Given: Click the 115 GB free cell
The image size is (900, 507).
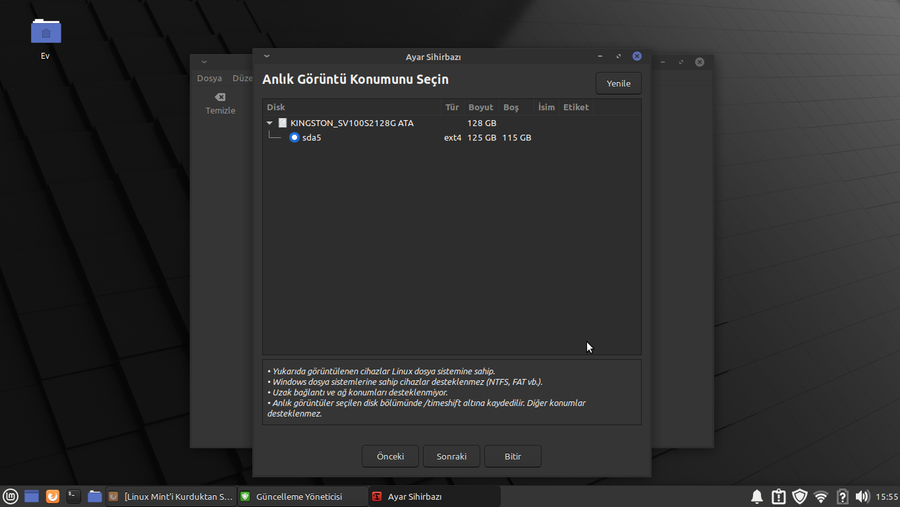Looking at the screenshot, I should [517, 138].
